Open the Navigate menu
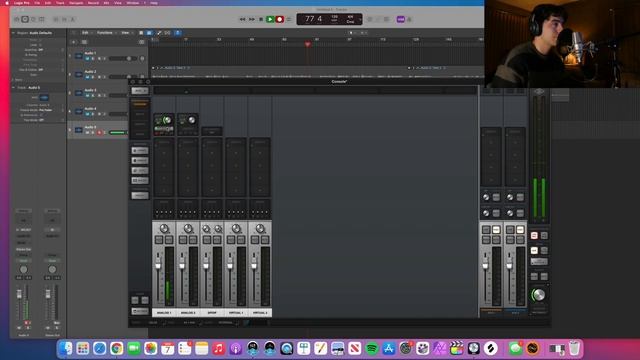Image resolution: width=640 pixels, height=360 pixels. point(76,2)
